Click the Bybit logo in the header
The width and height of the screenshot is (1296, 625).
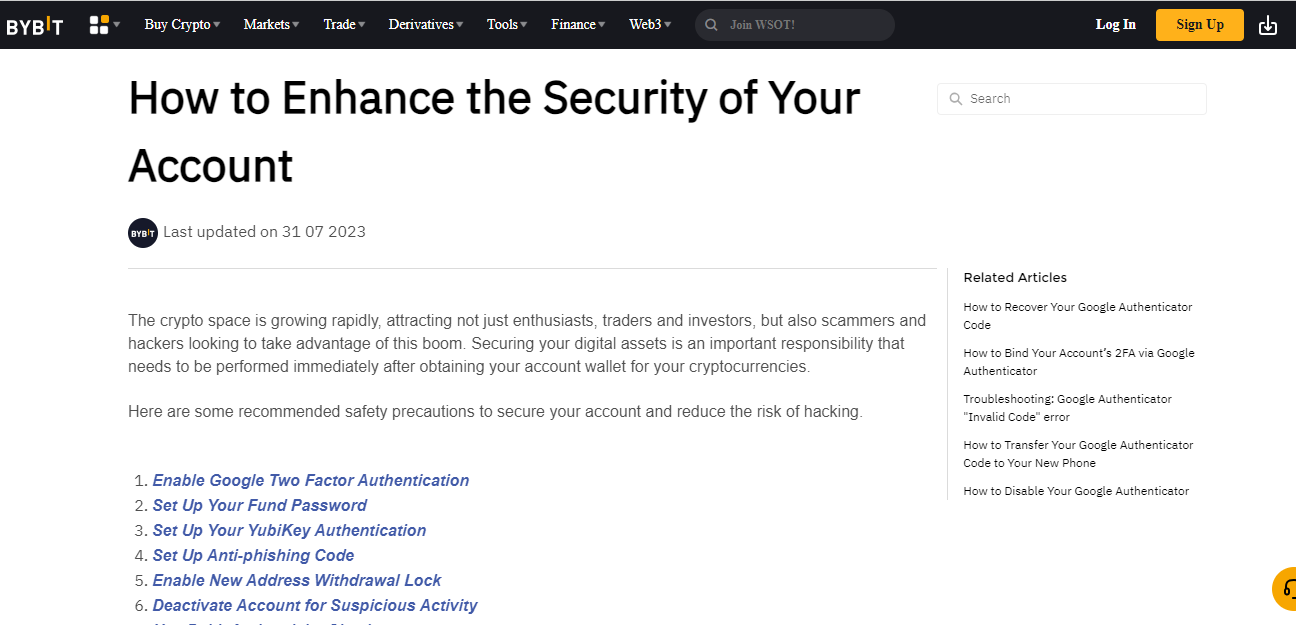(34, 25)
